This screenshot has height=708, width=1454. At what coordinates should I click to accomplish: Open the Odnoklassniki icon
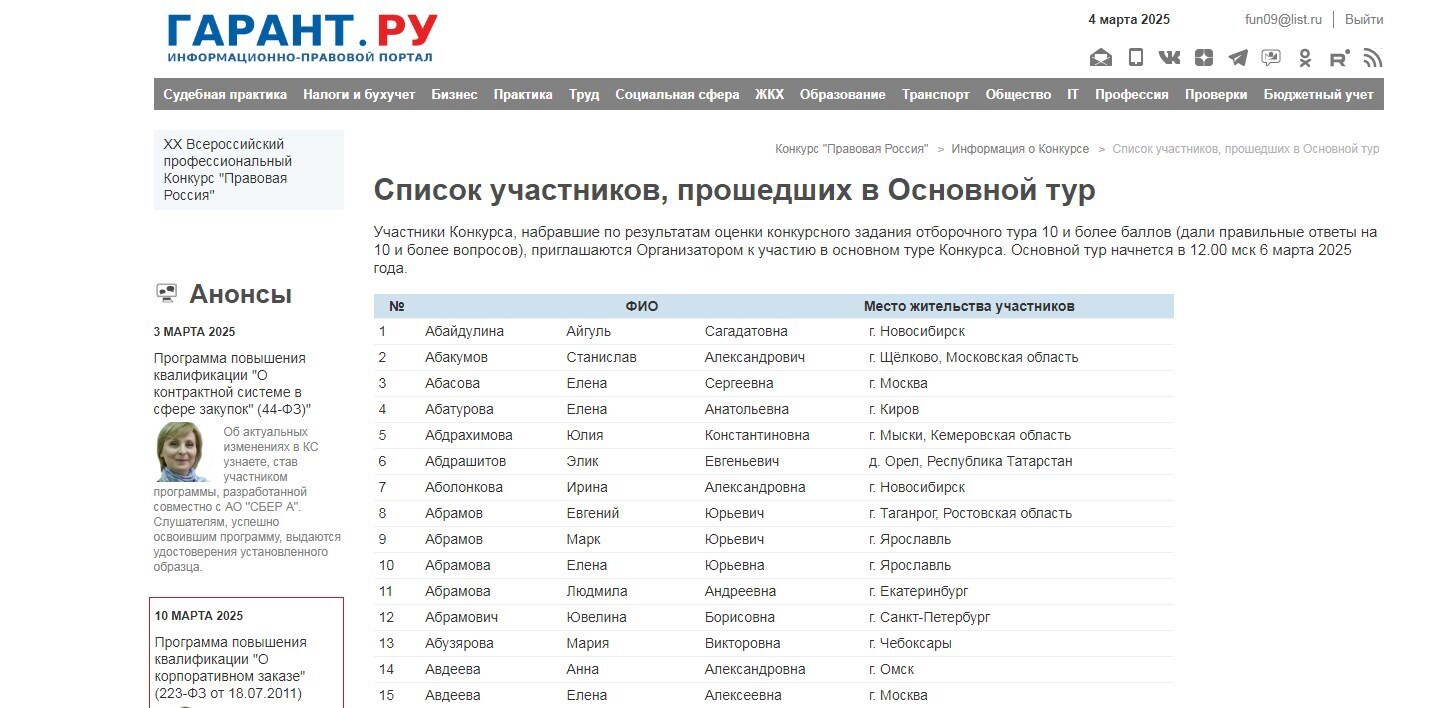point(1304,57)
